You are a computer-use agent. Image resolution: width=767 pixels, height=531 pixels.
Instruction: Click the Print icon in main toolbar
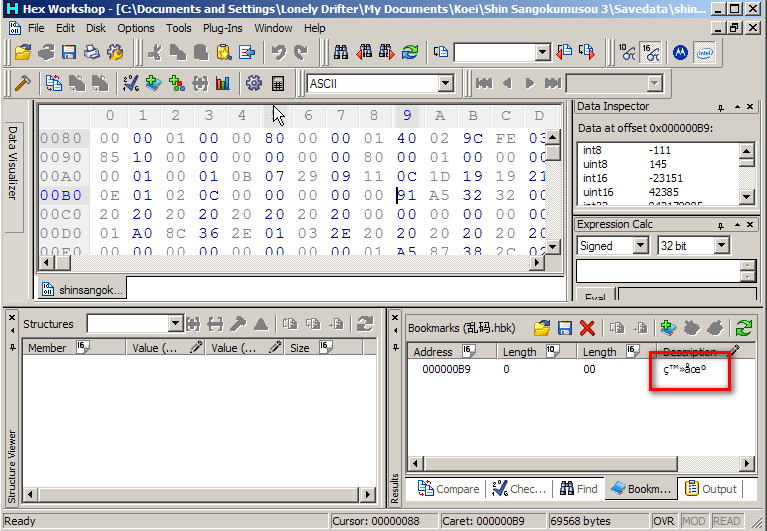pyautogui.click(x=92, y=52)
